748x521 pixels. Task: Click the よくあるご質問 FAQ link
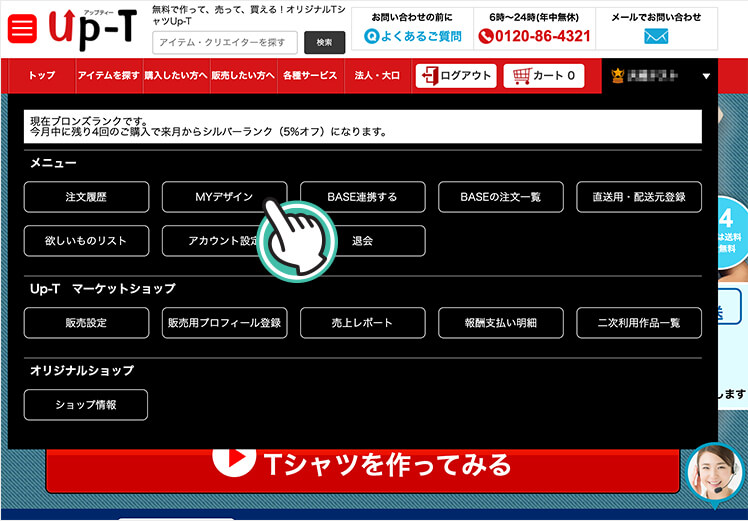tap(412, 36)
